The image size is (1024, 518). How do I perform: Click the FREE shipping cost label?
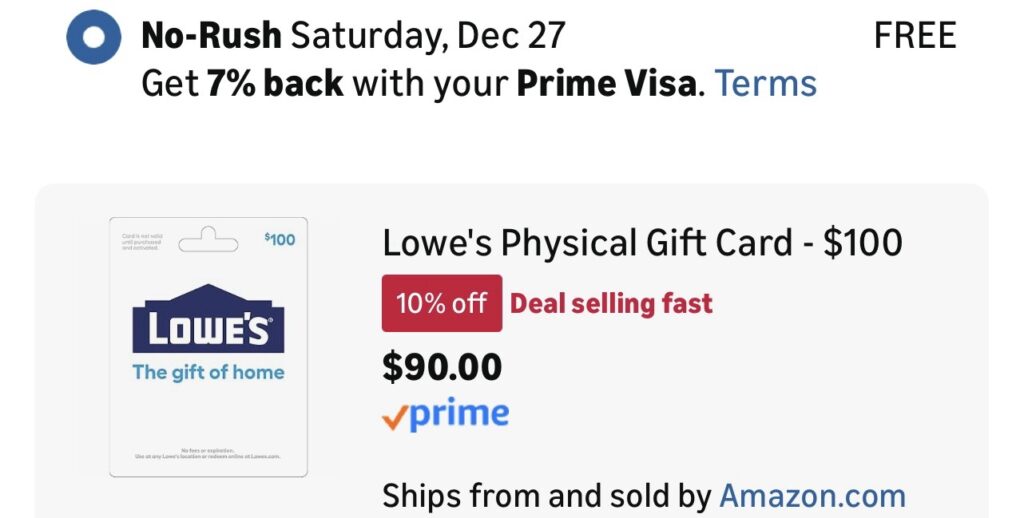point(915,36)
